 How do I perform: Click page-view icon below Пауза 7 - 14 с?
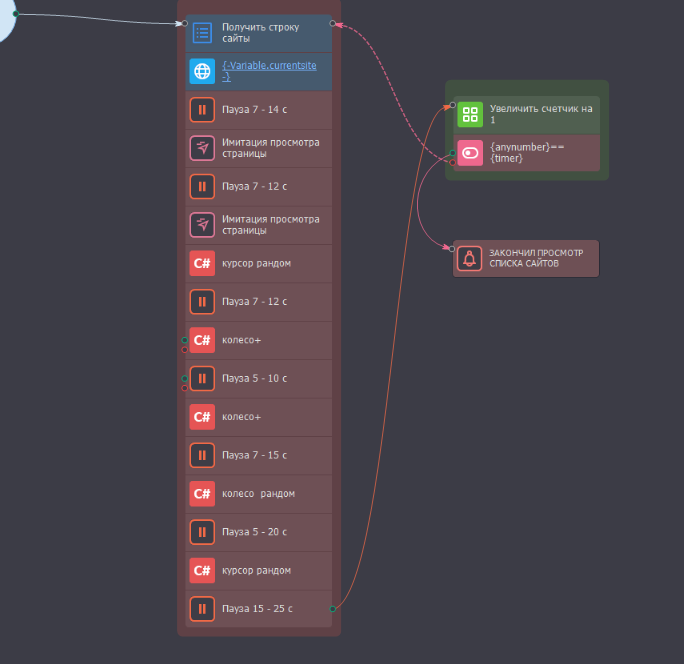click(202, 148)
